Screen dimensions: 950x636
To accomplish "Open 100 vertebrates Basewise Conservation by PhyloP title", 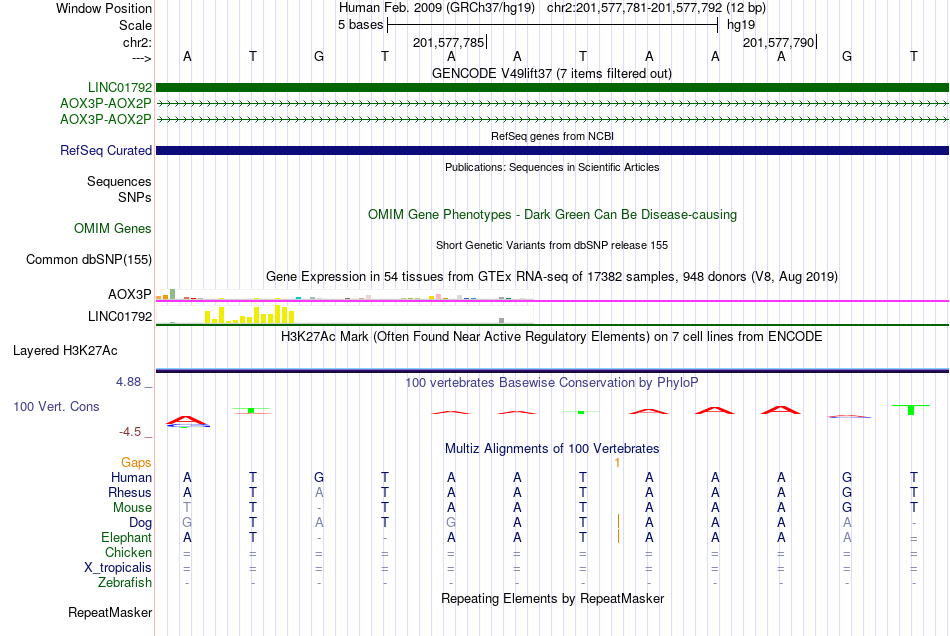I will pyautogui.click(x=552, y=383).
